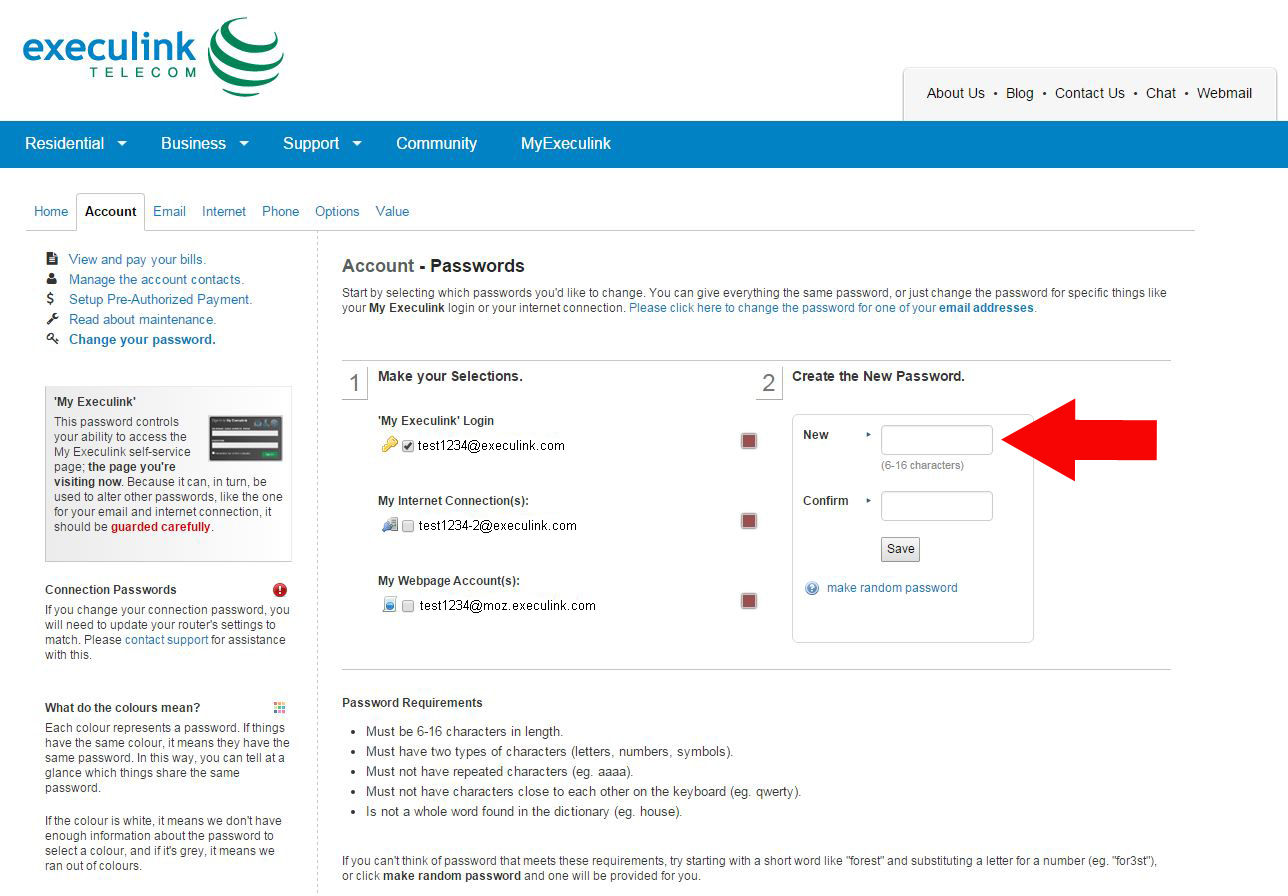Click the gold key icon next to test1234@execulink.com
The height and width of the screenshot is (896, 1288).
[x=390, y=445]
